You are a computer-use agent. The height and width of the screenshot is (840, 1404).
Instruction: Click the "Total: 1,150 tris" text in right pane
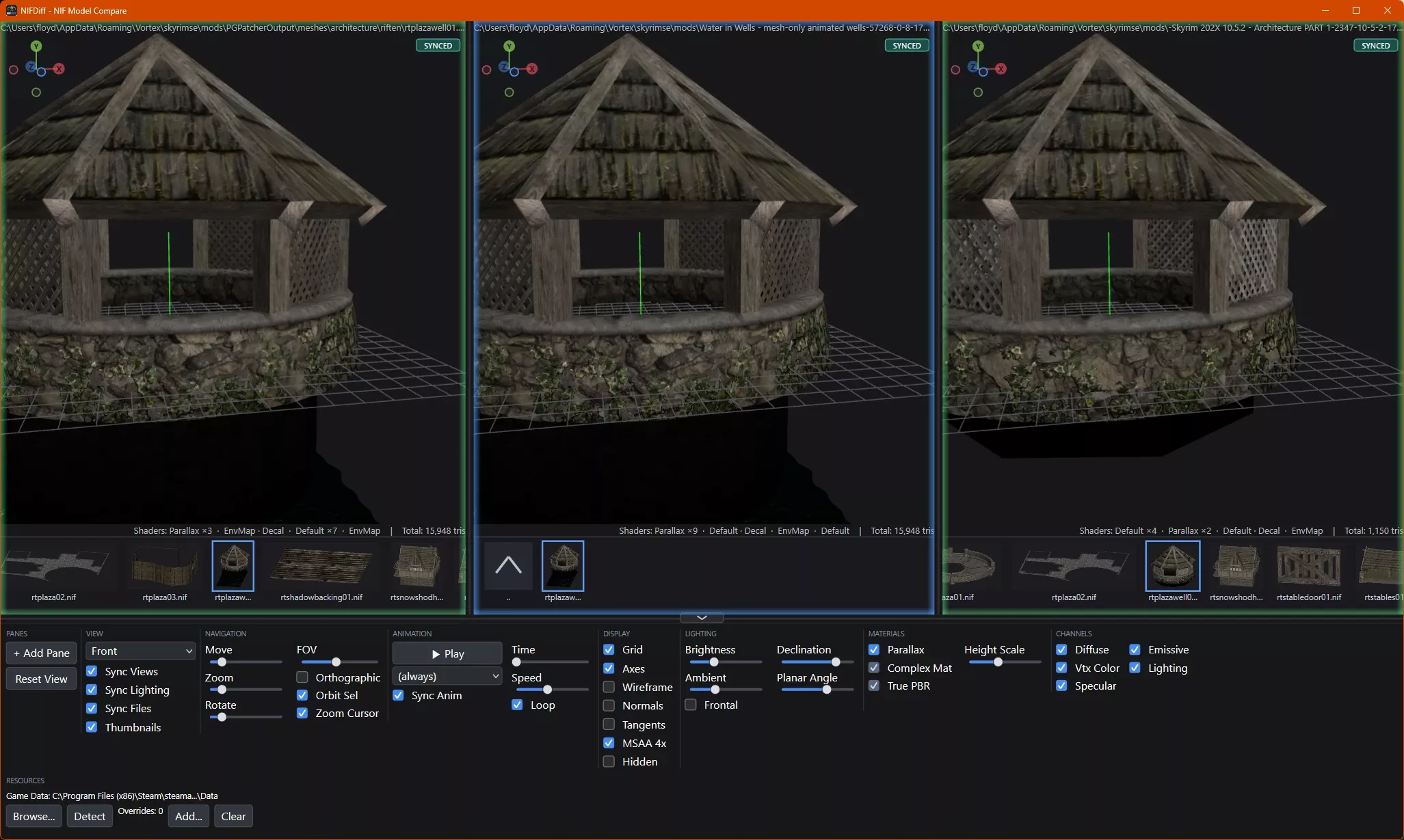click(x=1373, y=530)
